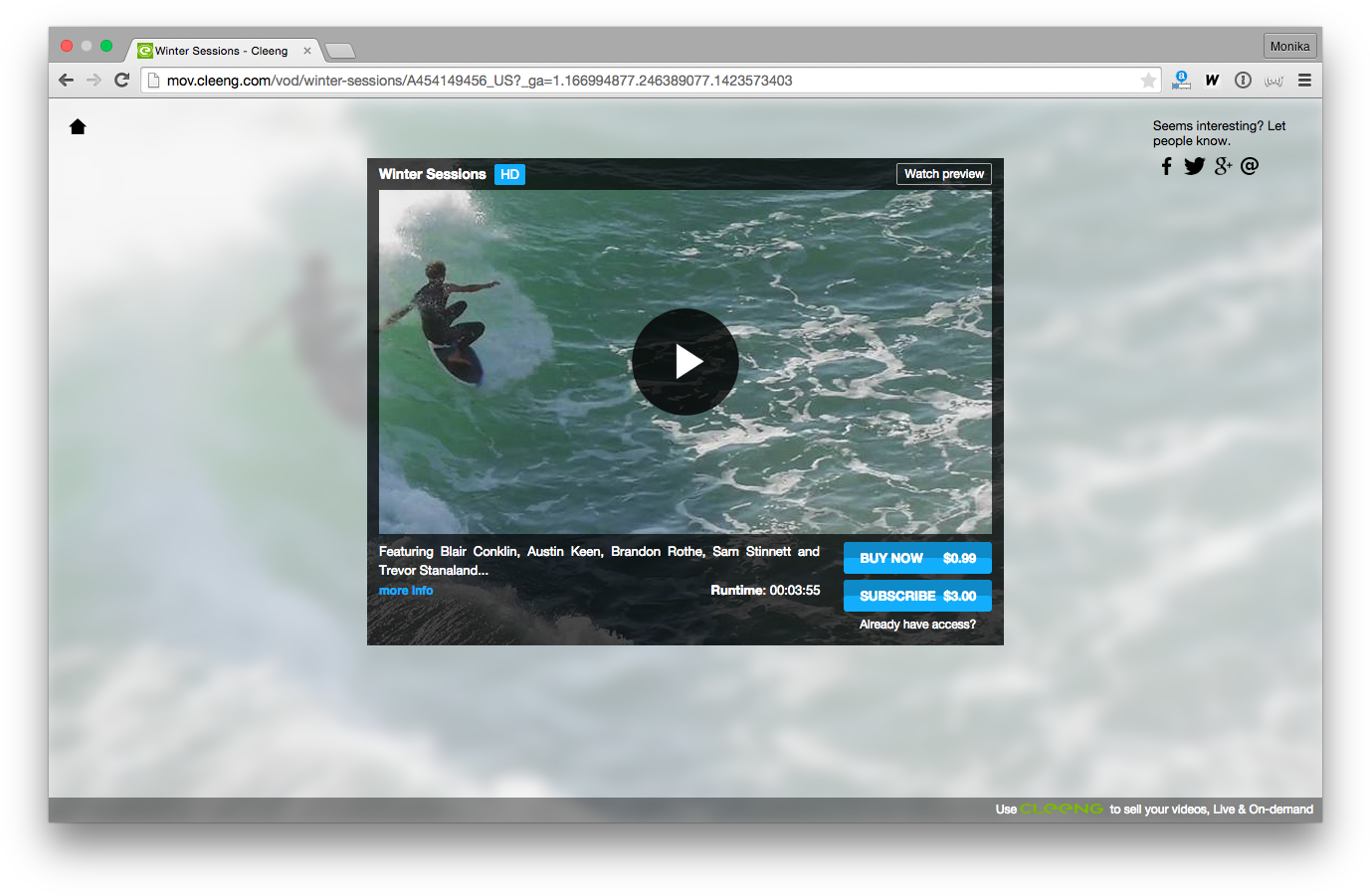
Task: Click the Cleeng logo in the footer
Action: (x=1062, y=809)
